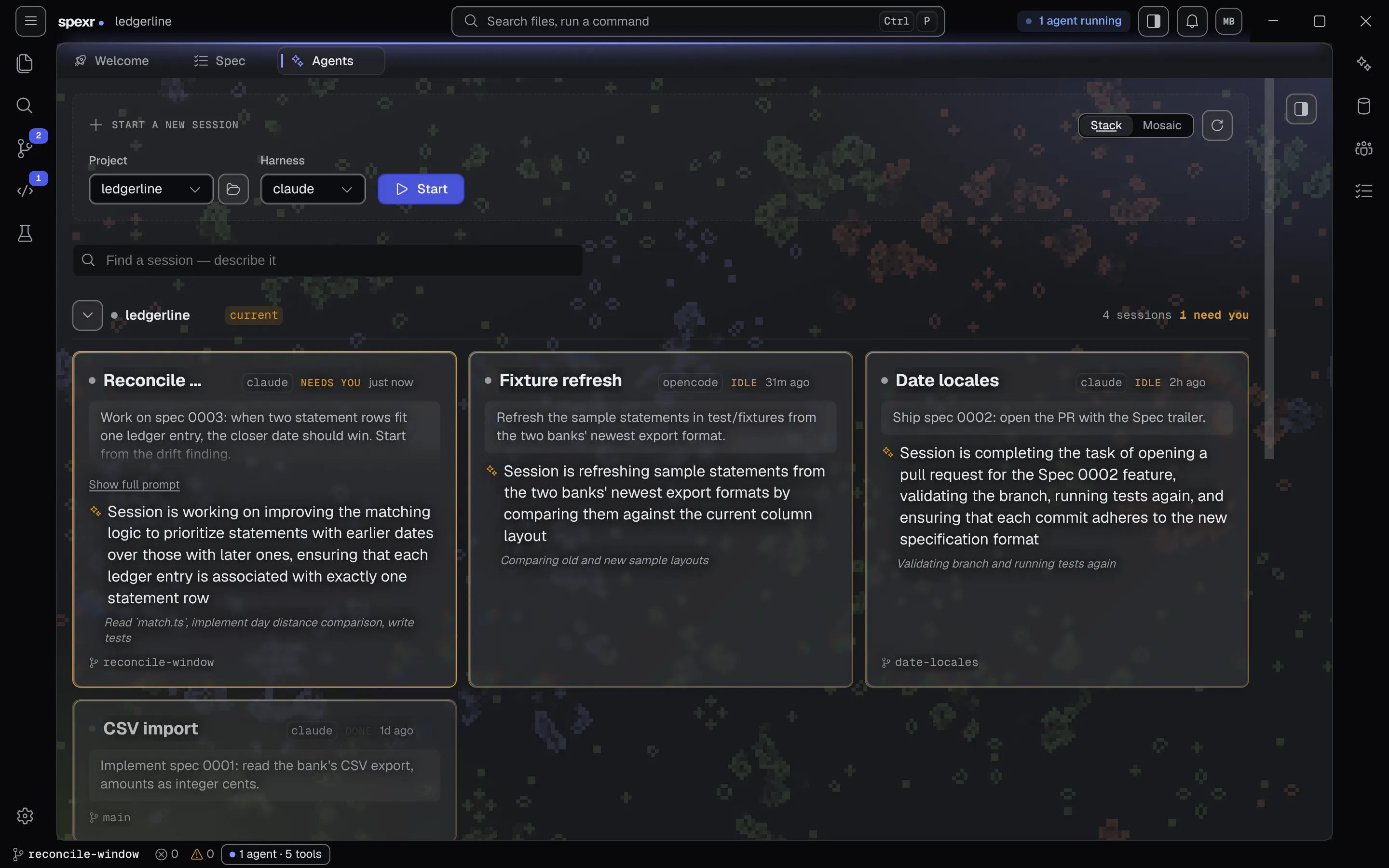Image resolution: width=1389 pixels, height=868 pixels.
Task: Focus the Search files, run a command box
Action: pos(698,21)
